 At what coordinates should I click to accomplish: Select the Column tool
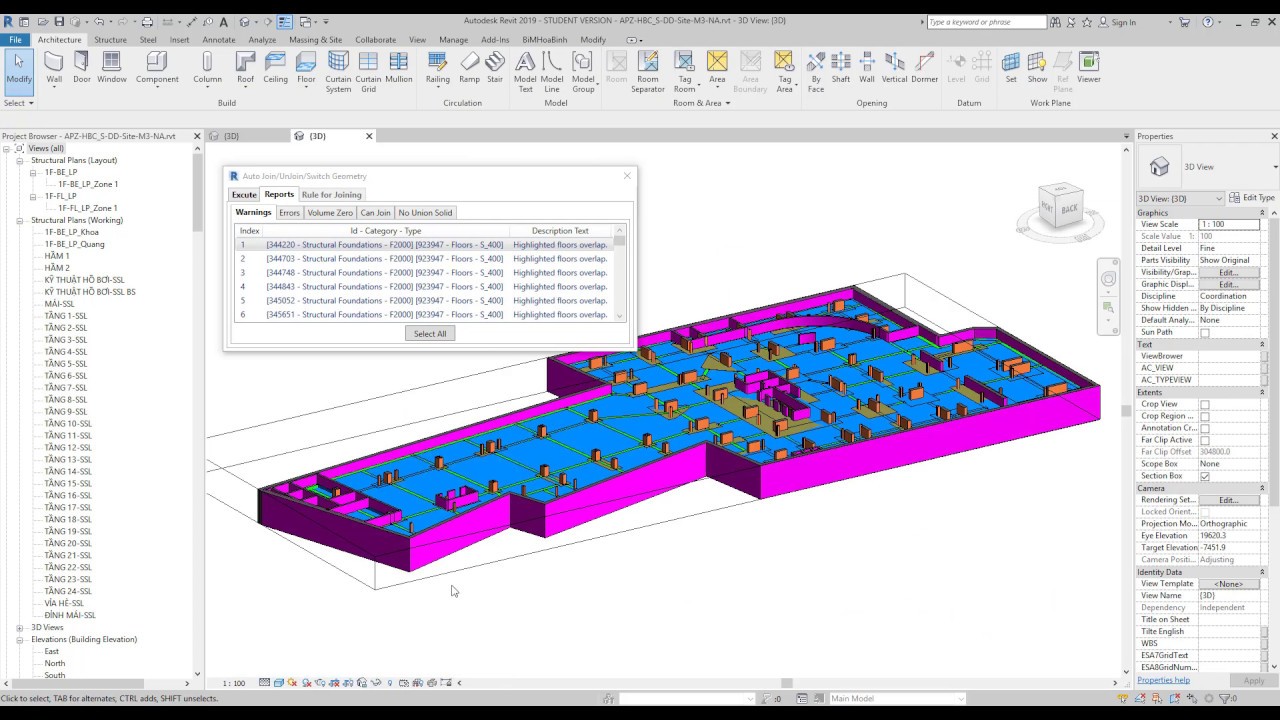207,68
